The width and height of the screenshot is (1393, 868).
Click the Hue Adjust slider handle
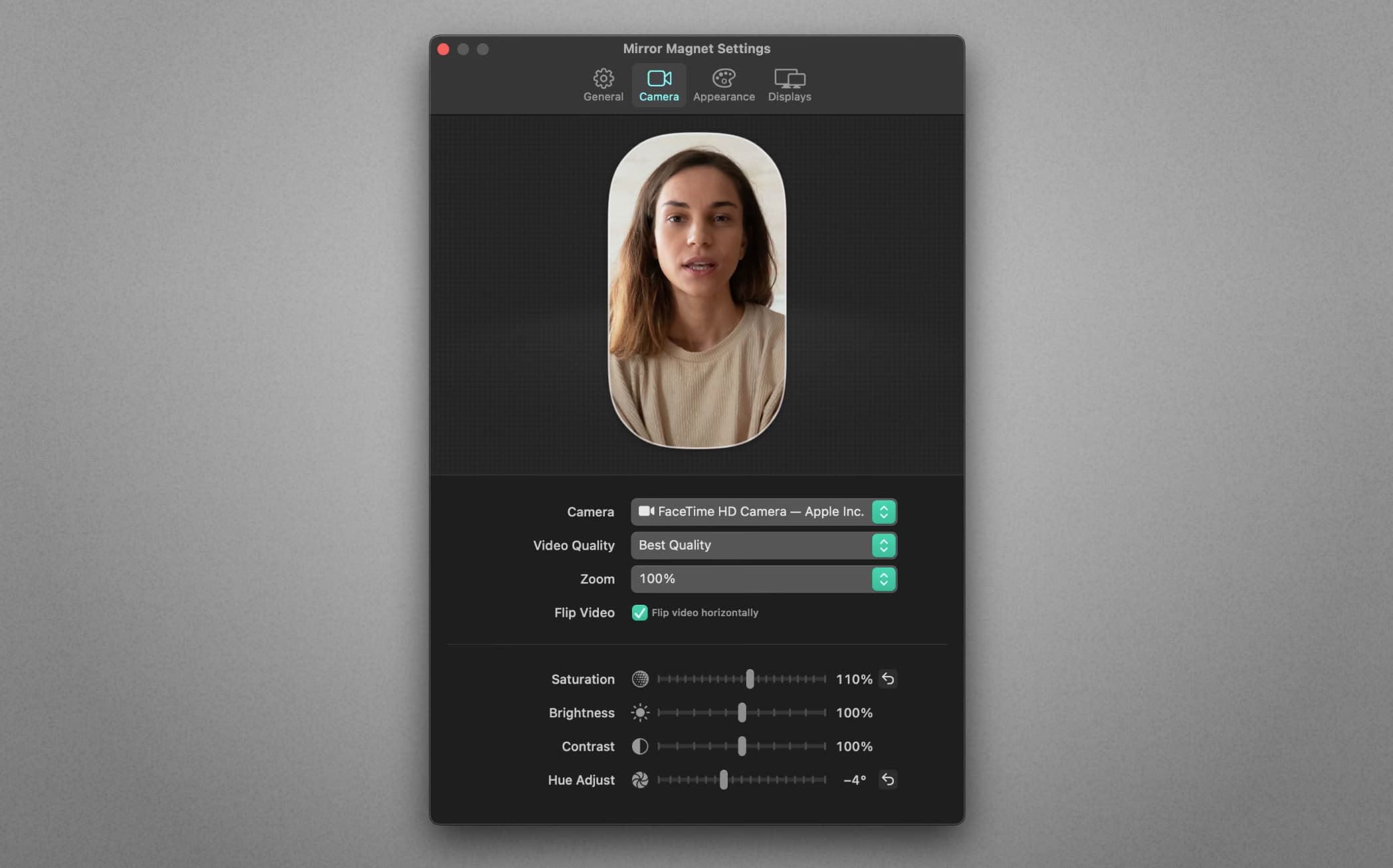point(723,780)
